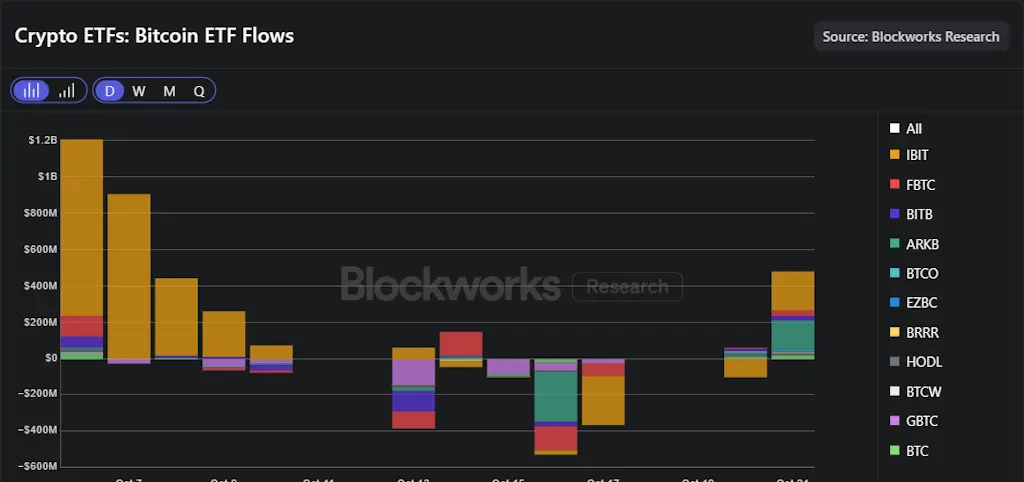Viewport: 1024px width, 482px height.
Task: Toggle BTCO series in legend
Action: coord(914,274)
